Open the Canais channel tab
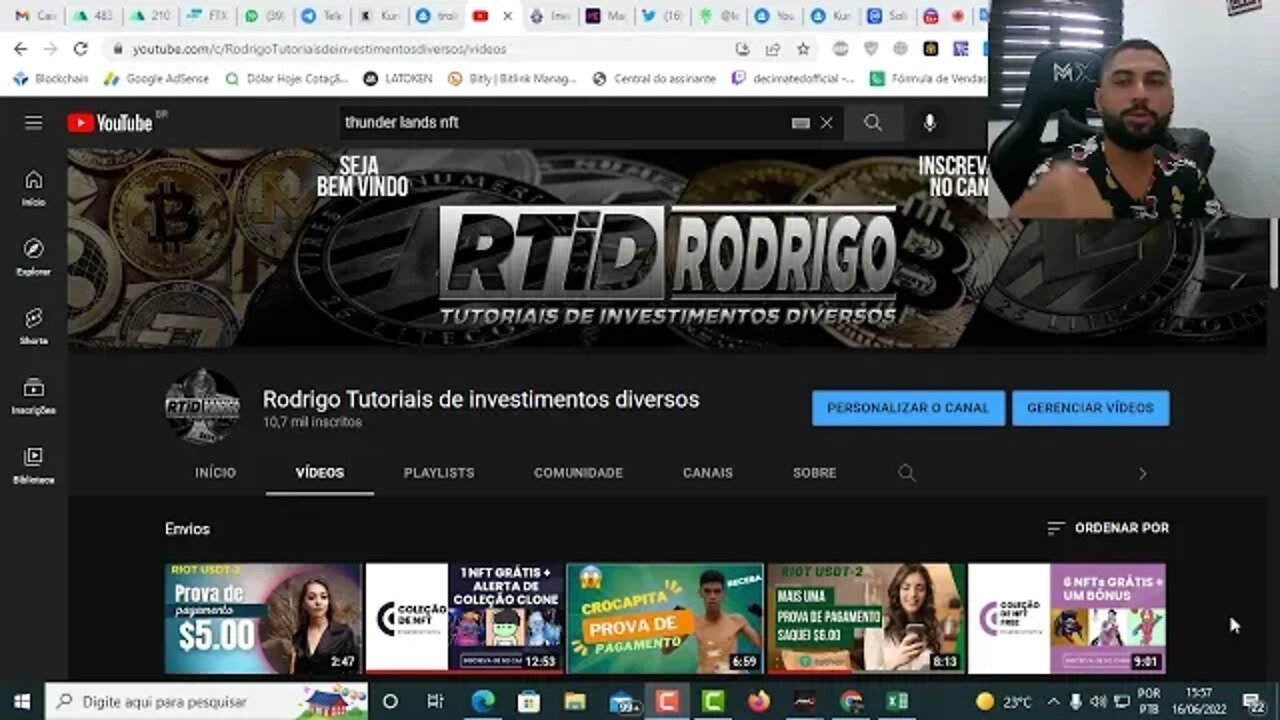This screenshot has height=720, width=1280. pos(708,473)
